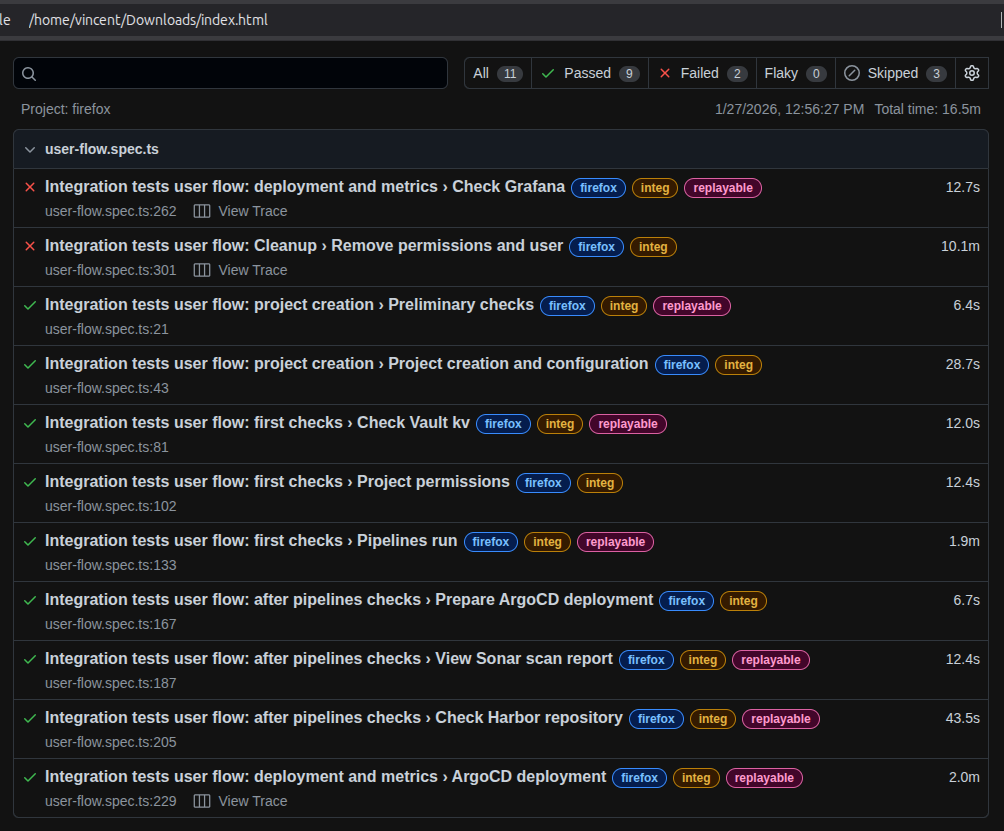This screenshot has width=1004, height=831.
Task: Click trace icon for Check Grafana test
Action: (x=202, y=212)
